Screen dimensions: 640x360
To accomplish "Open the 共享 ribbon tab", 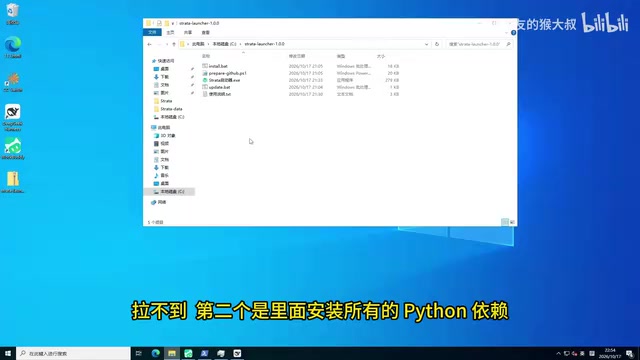I will [188, 33].
